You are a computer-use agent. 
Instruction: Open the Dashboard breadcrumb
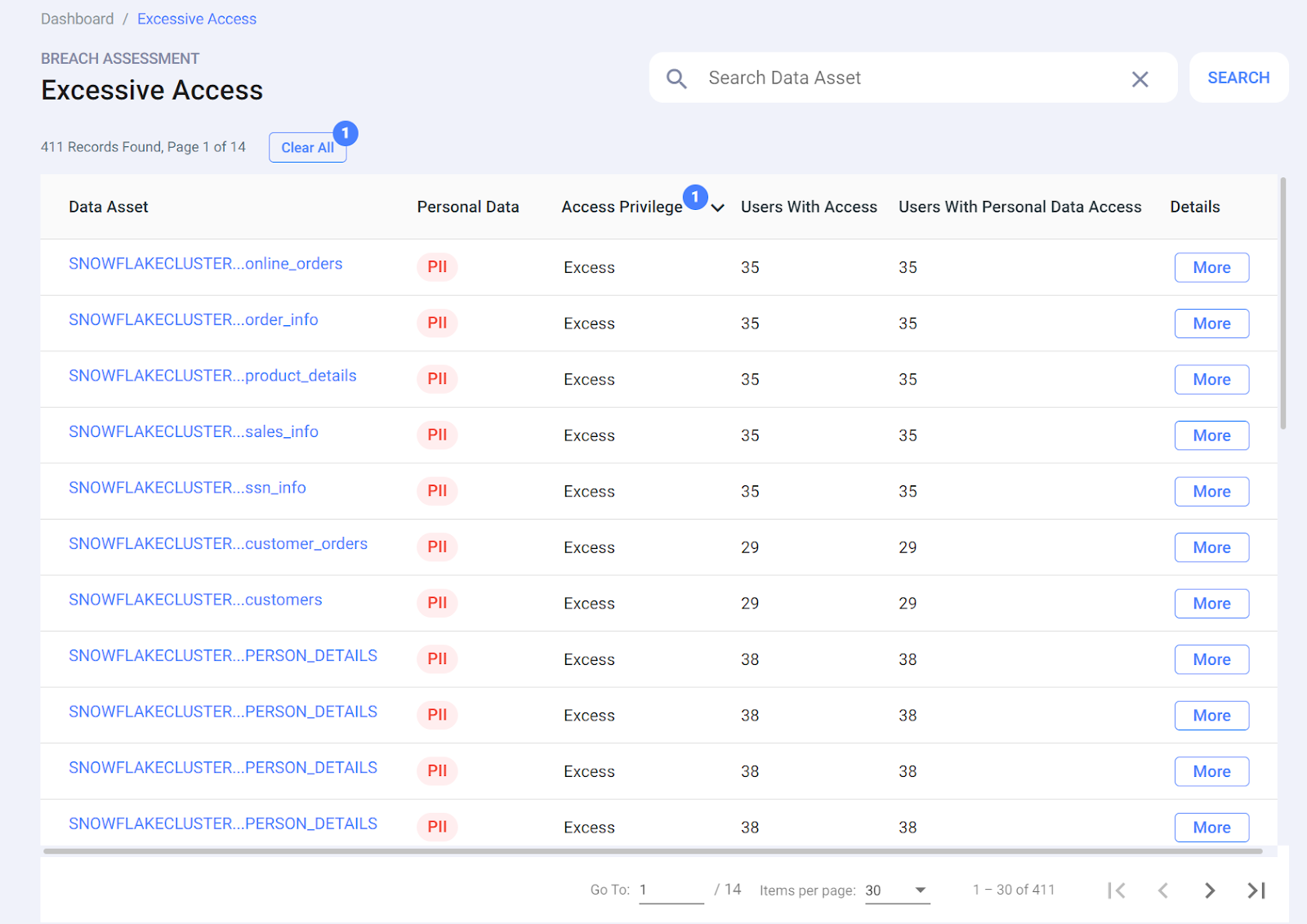point(78,19)
